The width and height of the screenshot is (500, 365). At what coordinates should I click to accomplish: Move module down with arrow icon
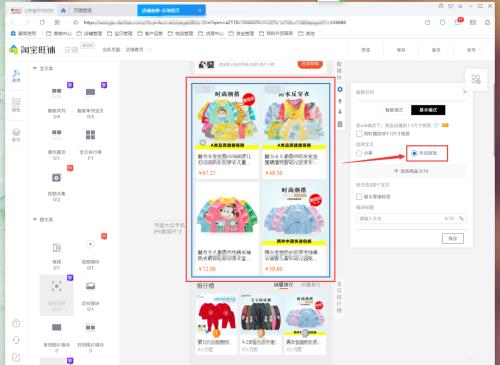(340, 112)
